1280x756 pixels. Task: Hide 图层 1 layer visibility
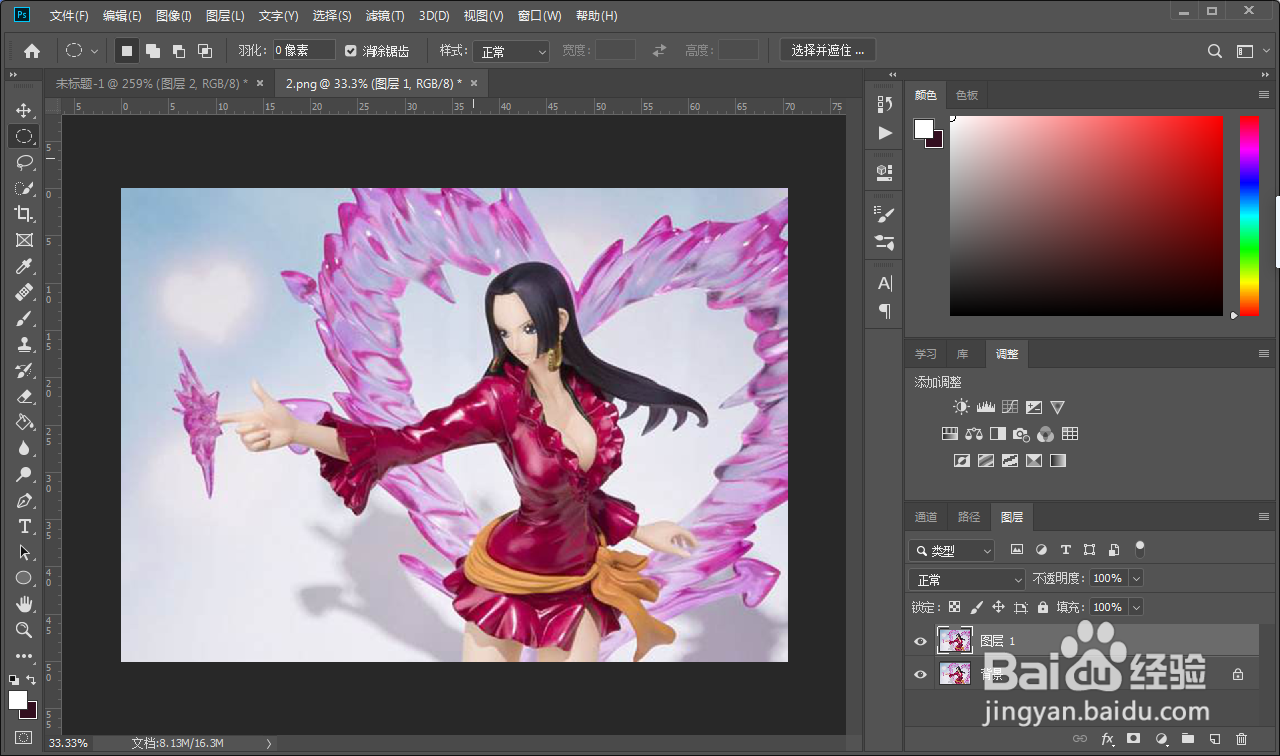(921, 641)
